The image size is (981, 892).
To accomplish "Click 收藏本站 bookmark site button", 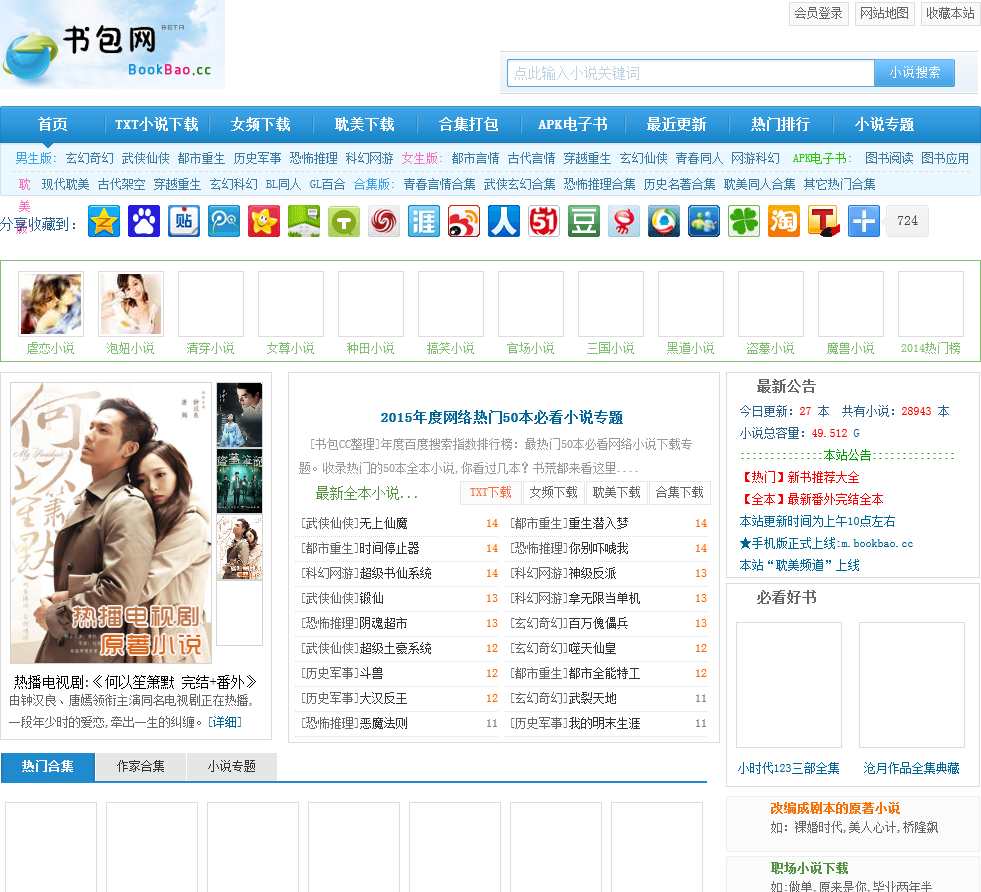I will click(x=950, y=13).
